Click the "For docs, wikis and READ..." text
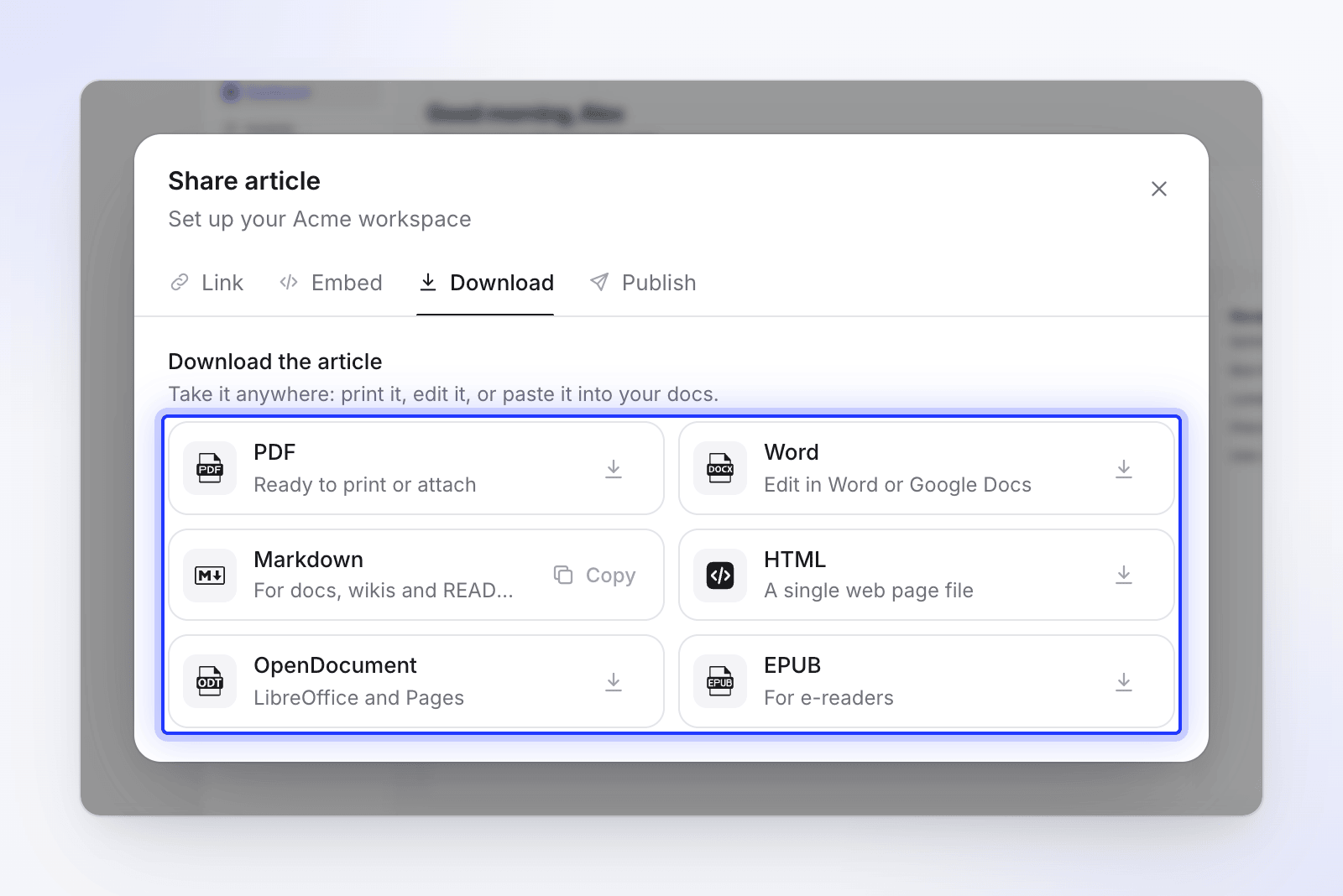This screenshot has height=896, width=1343. tap(383, 591)
